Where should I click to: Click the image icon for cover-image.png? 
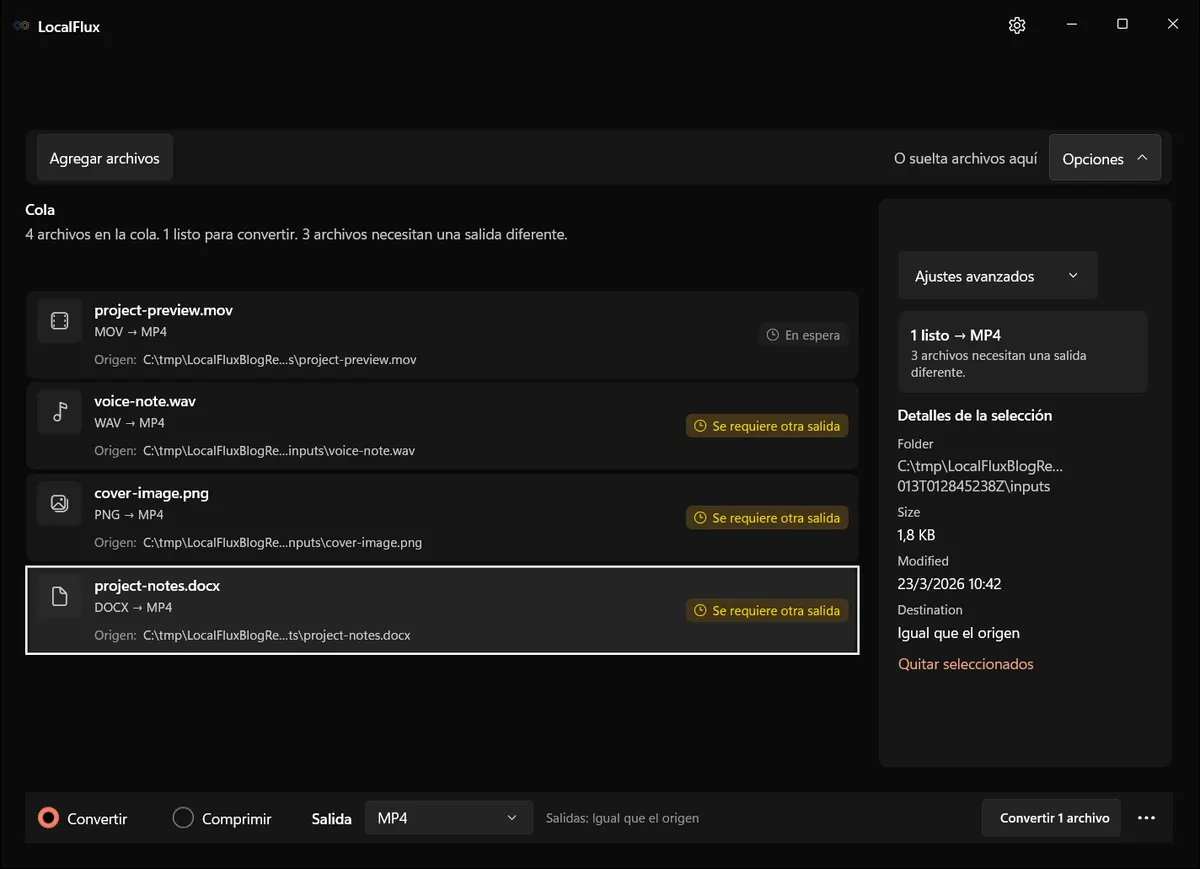(59, 504)
